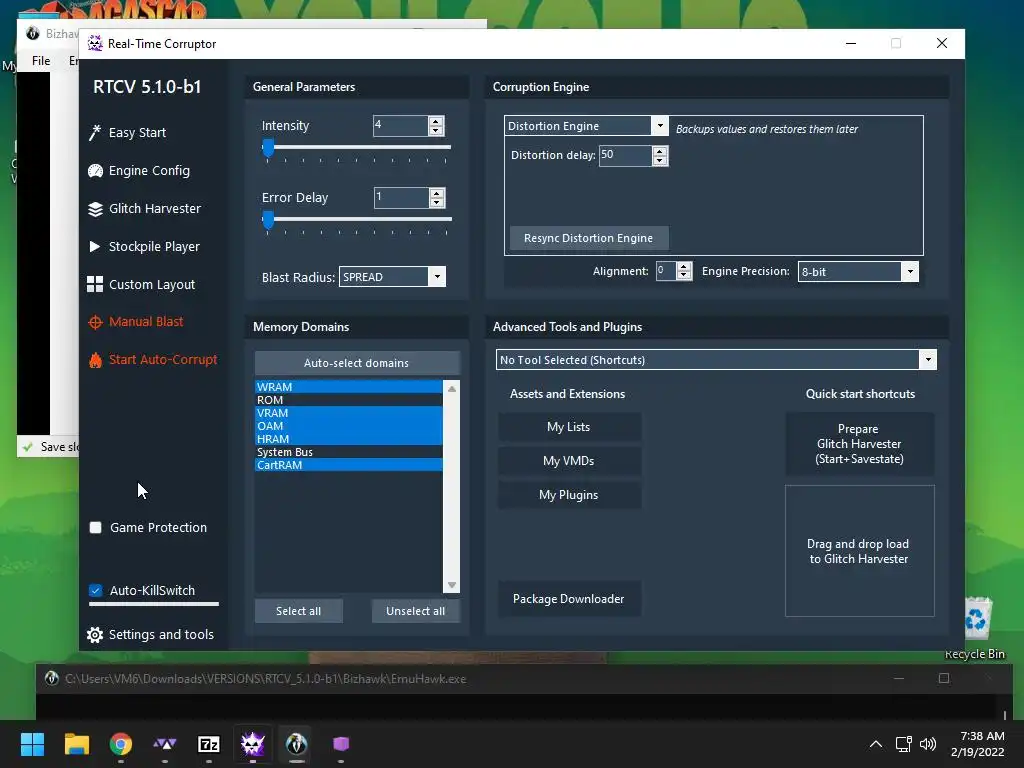The width and height of the screenshot is (1024, 768).
Task: Open network icon in system tray
Action: coord(903,744)
